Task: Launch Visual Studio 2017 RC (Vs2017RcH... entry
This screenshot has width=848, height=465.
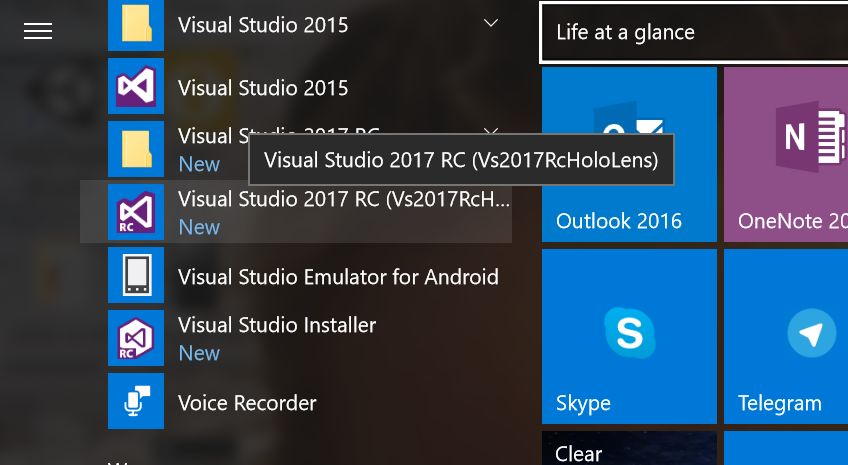Action: pyautogui.click(x=296, y=212)
